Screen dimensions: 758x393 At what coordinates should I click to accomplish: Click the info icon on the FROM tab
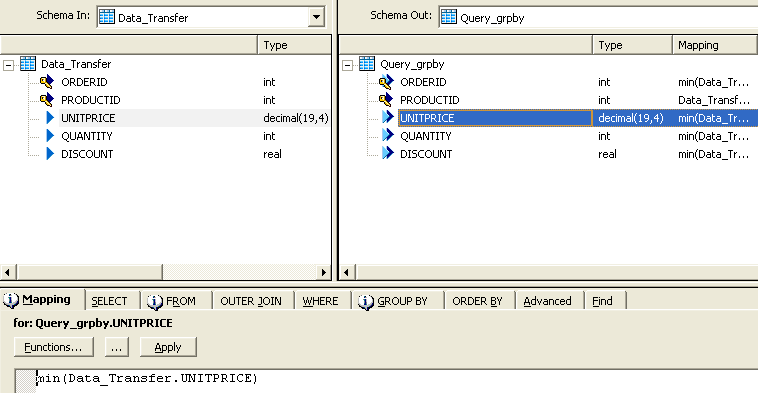pyautogui.click(x=155, y=302)
